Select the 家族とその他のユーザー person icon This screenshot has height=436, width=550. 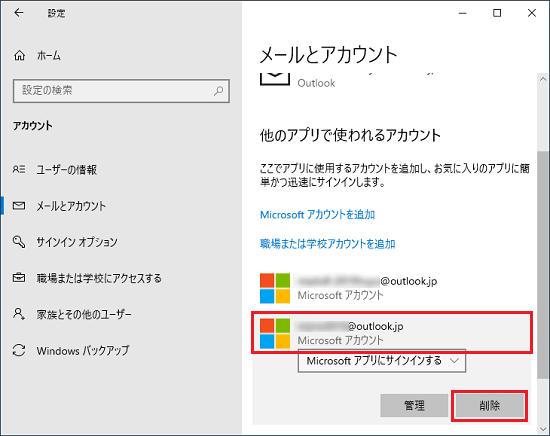pyautogui.click(x=19, y=314)
